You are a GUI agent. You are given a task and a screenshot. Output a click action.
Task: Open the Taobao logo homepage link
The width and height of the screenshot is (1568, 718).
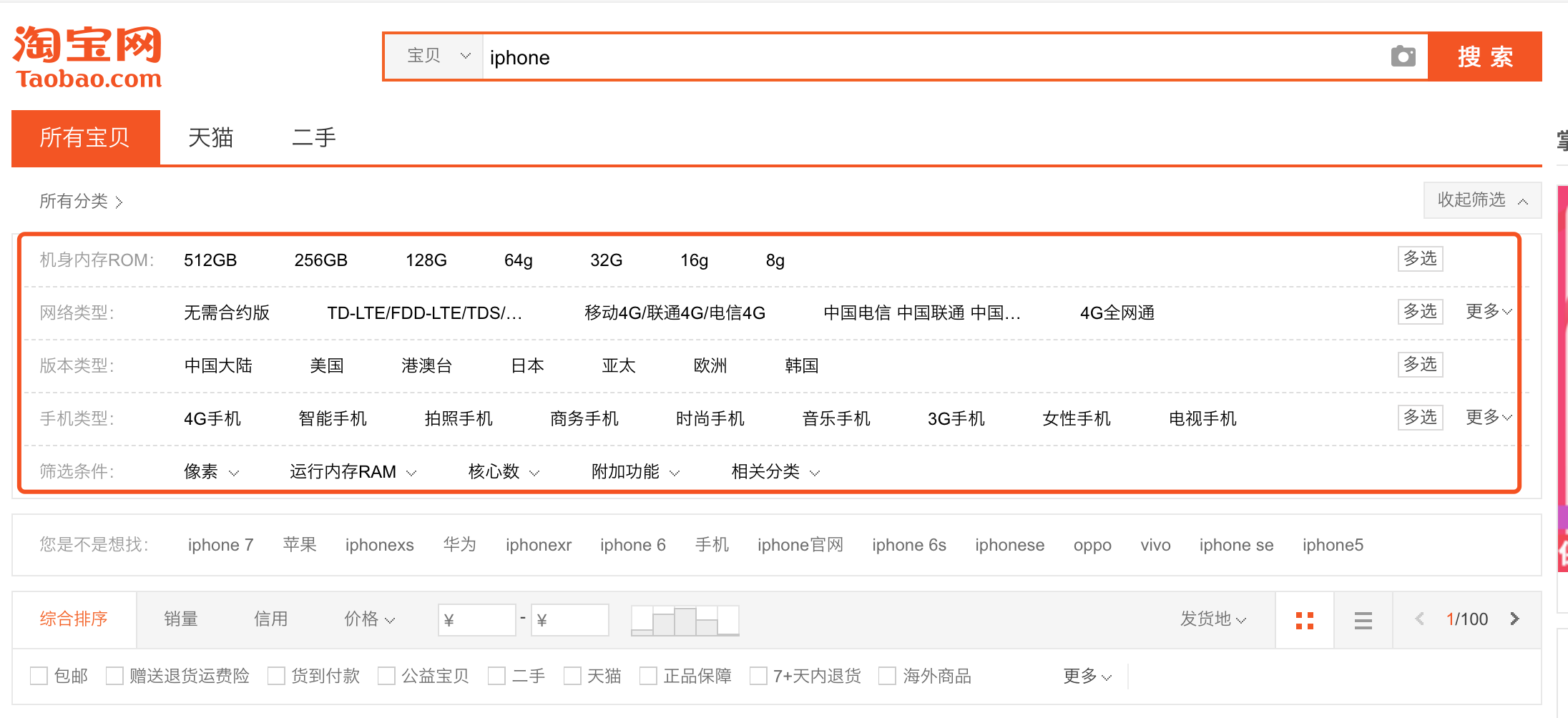coord(88,57)
